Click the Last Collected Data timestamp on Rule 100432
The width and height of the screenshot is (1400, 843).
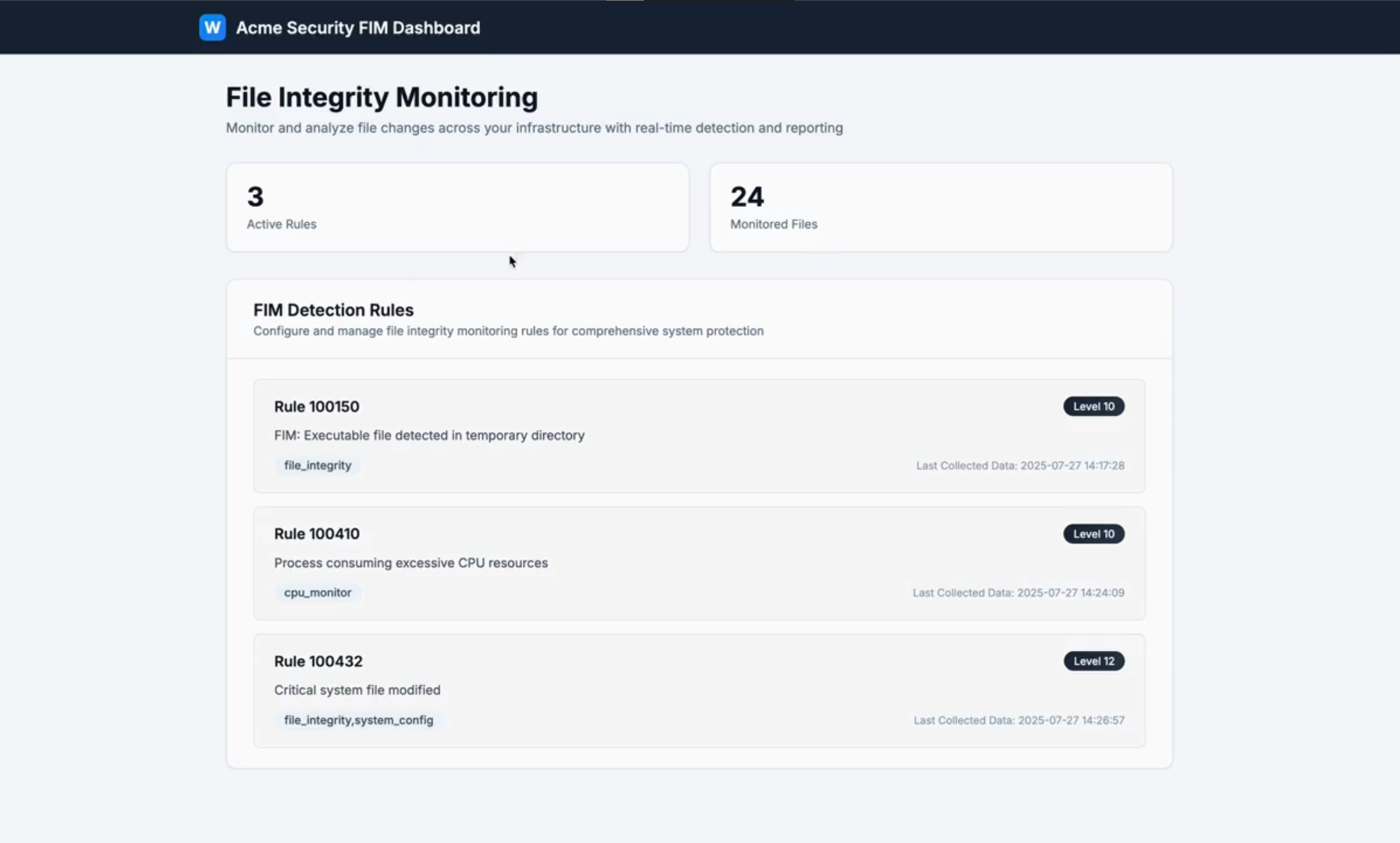[1018, 720]
